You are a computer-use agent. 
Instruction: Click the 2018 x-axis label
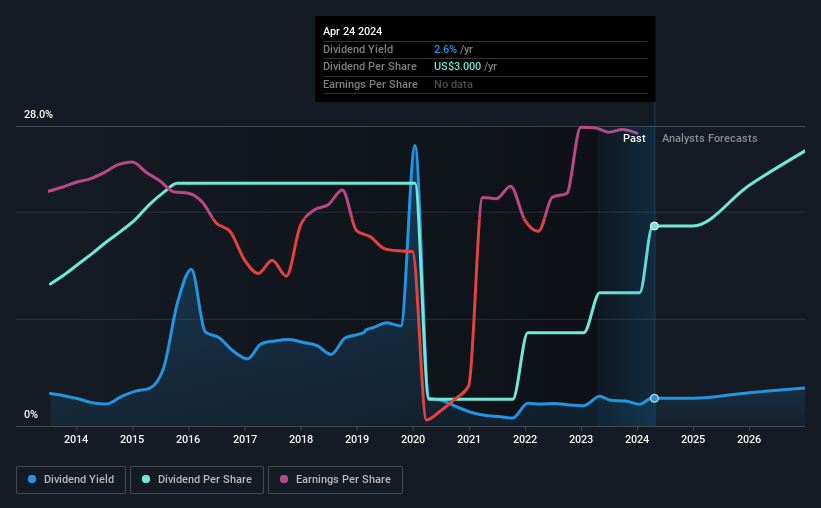[x=301, y=439]
